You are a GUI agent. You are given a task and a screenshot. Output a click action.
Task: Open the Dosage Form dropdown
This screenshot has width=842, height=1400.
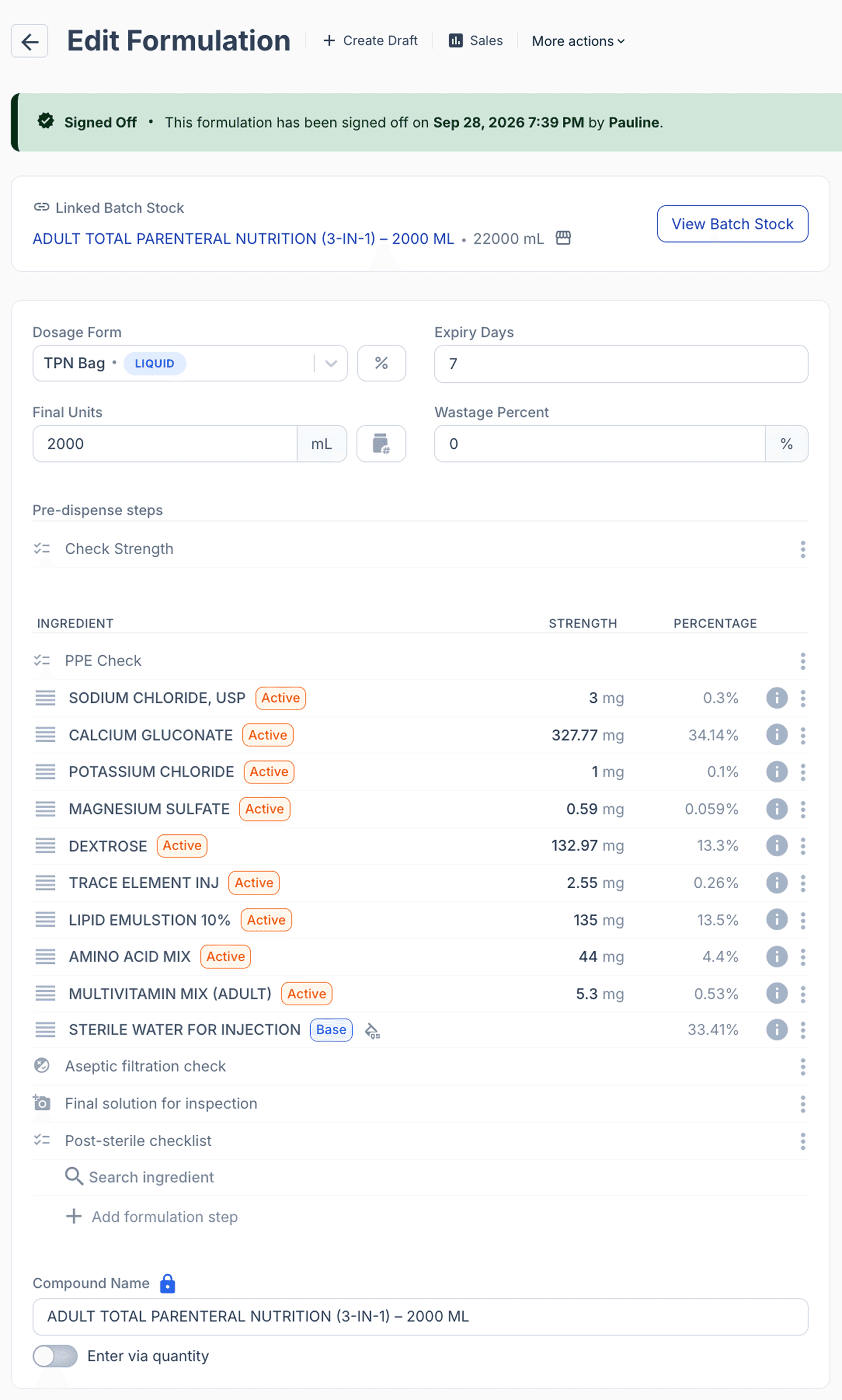click(190, 363)
